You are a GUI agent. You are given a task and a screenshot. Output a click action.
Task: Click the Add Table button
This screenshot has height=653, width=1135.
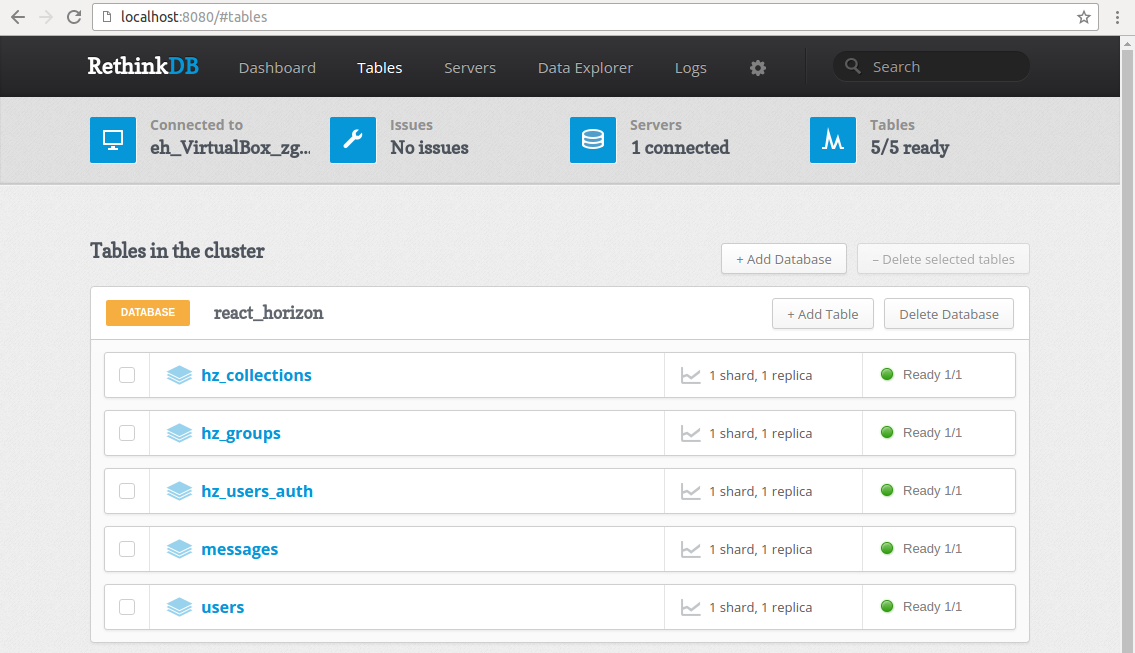(x=823, y=314)
